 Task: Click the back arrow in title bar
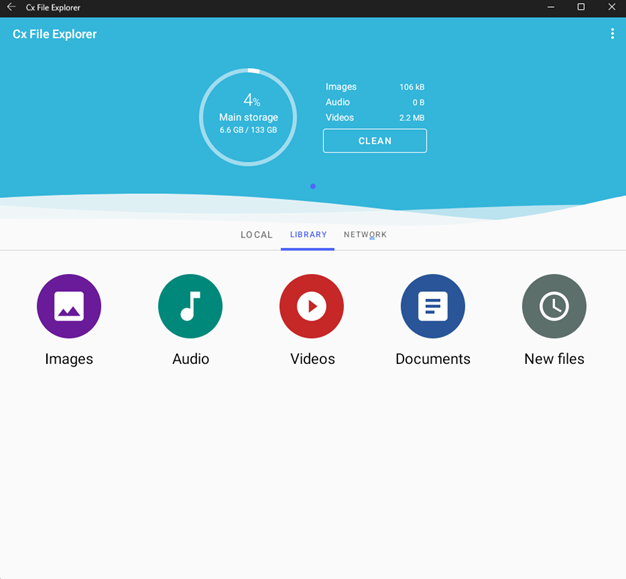tap(11, 7)
